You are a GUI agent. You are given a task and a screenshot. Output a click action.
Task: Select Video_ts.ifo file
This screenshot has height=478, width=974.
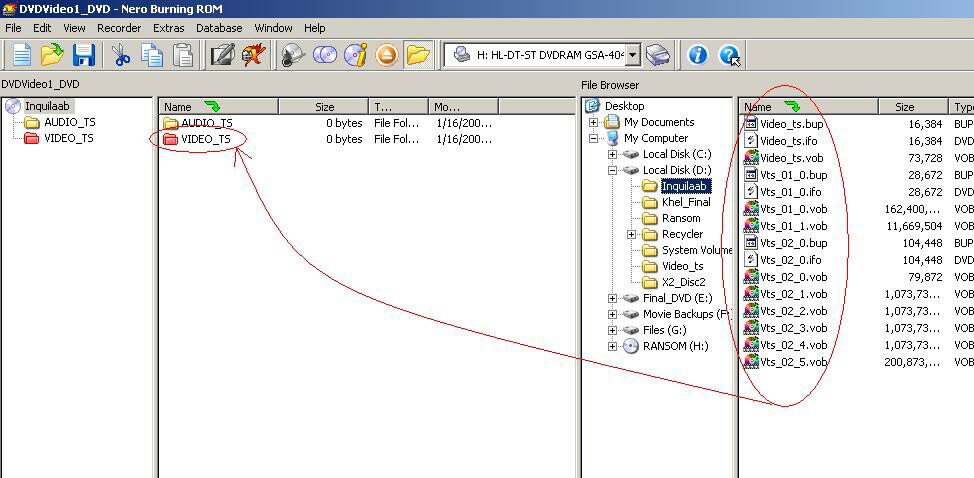pyautogui.click(x=789, y=141)
